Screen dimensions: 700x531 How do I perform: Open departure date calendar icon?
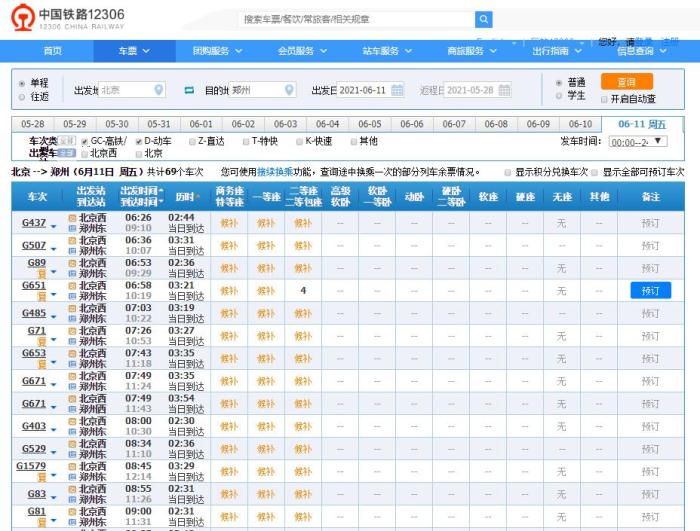click(397, 90)
